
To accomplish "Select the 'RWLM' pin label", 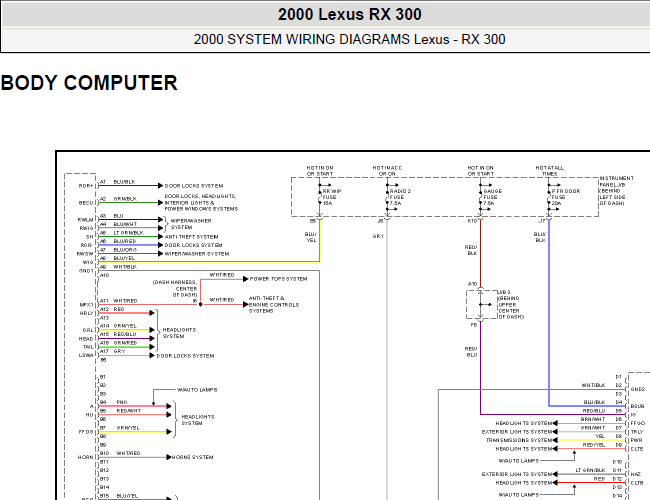I will click(86, 220).
